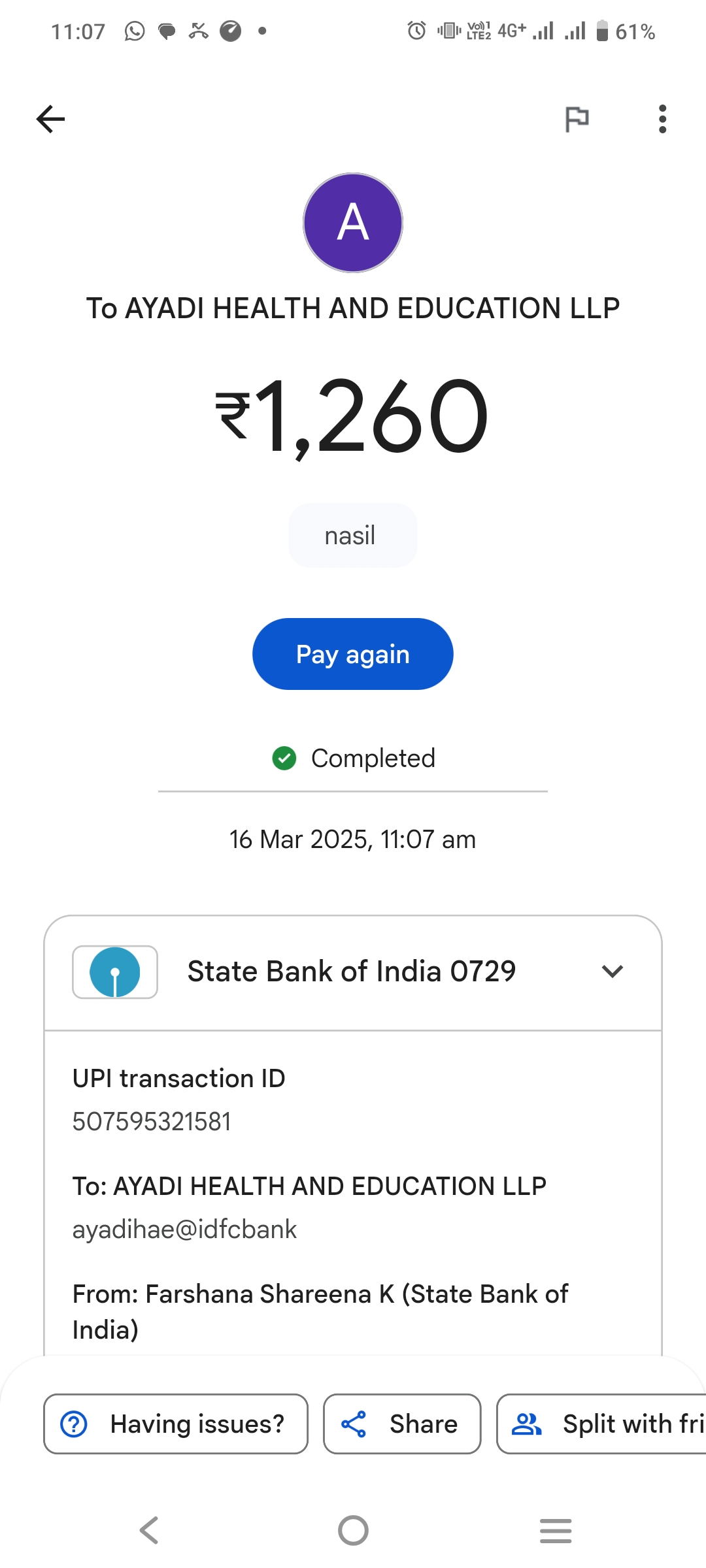Open the Having issues? help button

click(x=175, y=1424)
